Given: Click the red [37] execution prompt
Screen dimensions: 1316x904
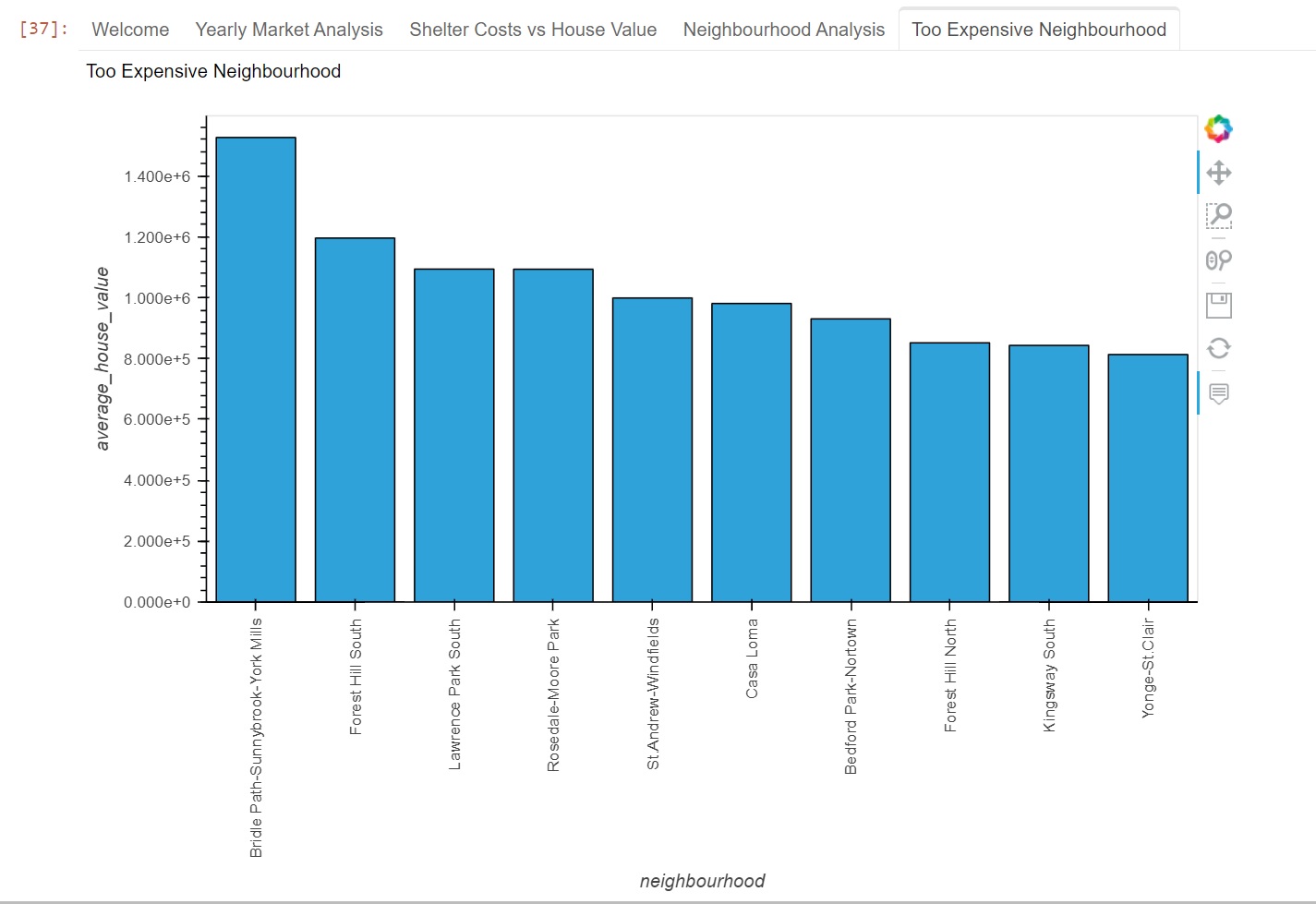Looking at the screenshot, I should [40, 28].
